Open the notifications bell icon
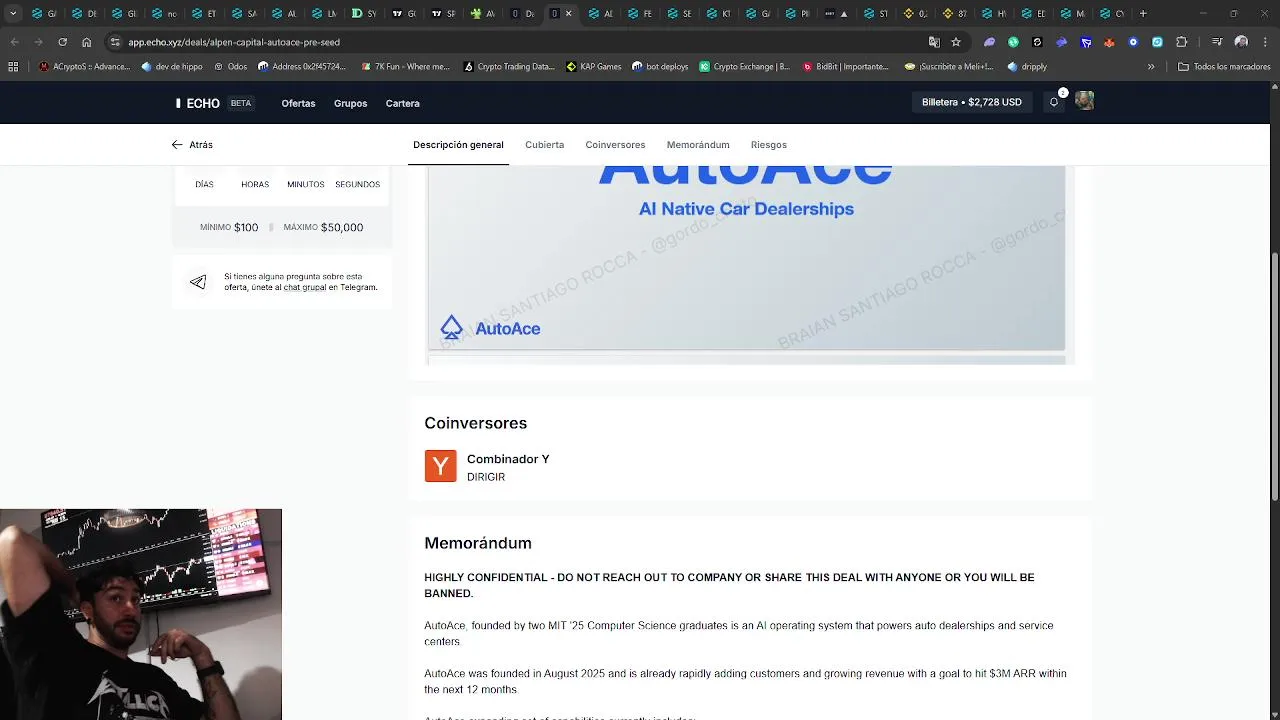1280x720 pixels. pyautogui.click(x=1054, y=102)
